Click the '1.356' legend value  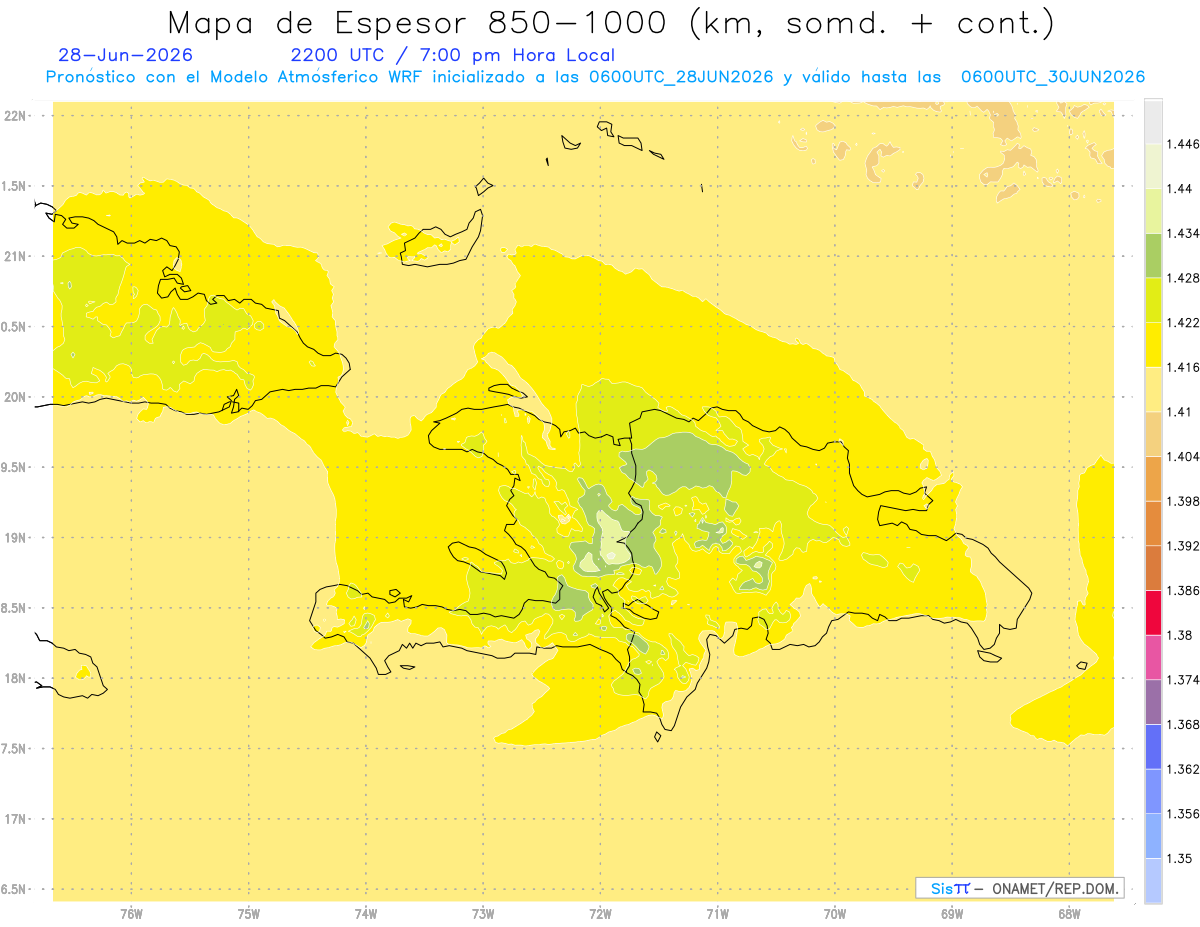pyautogui.click(x=1183, y=815)
